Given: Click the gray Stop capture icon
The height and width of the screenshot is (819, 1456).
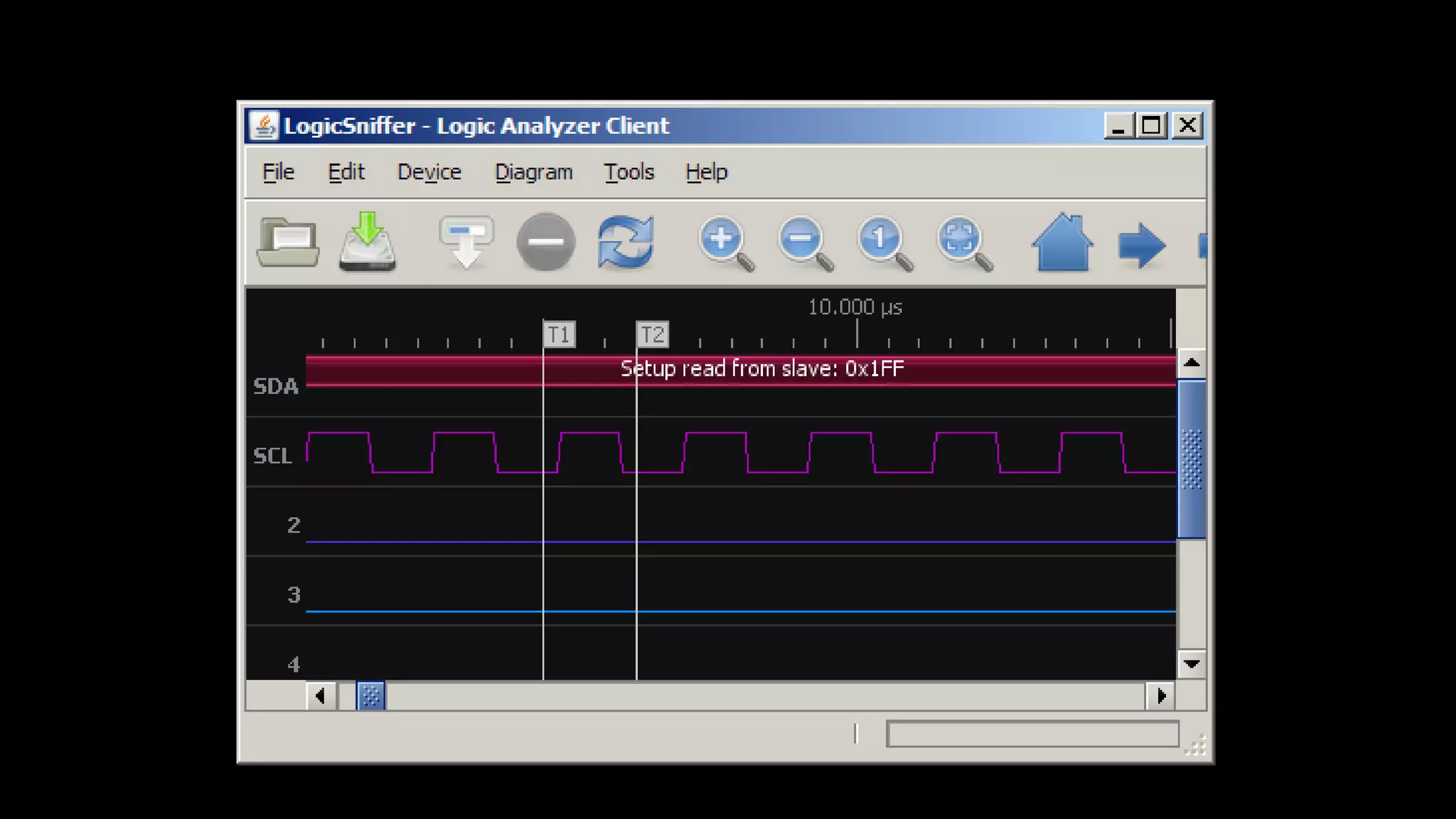Looking at the screenshot, I should coord(545,243).
